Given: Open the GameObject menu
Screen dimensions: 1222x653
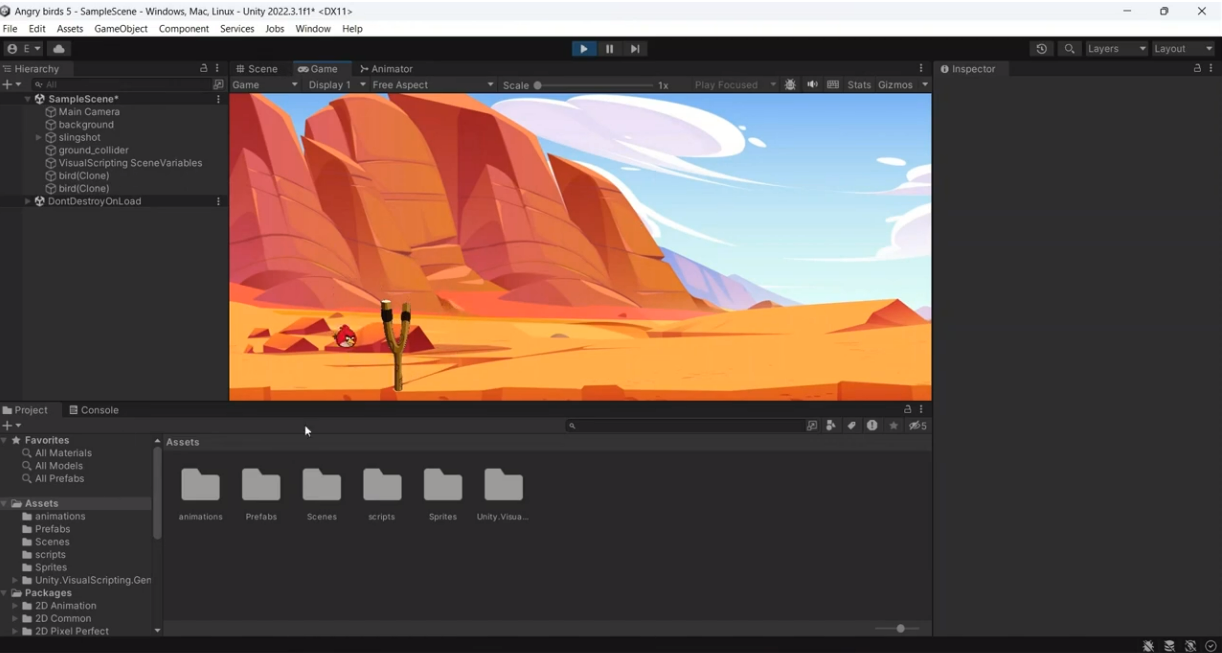Looking at the screenshot, I should [121, 29].
